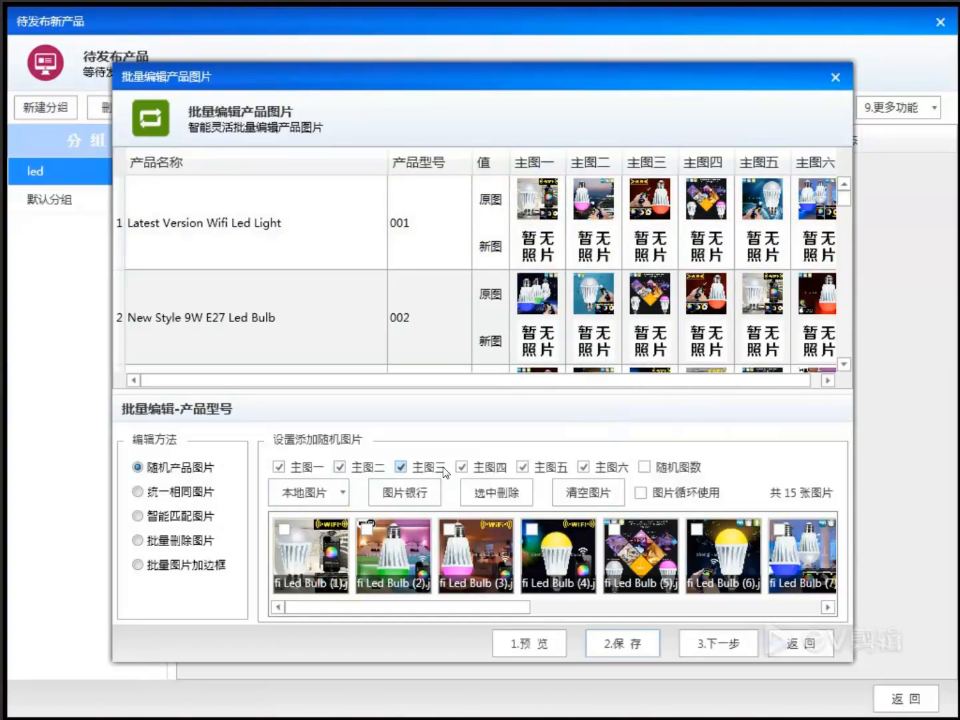The height and width of the screenshot is (720, 960).
Task: Select 随机产品图片 radio option
Action: point(174,467)
